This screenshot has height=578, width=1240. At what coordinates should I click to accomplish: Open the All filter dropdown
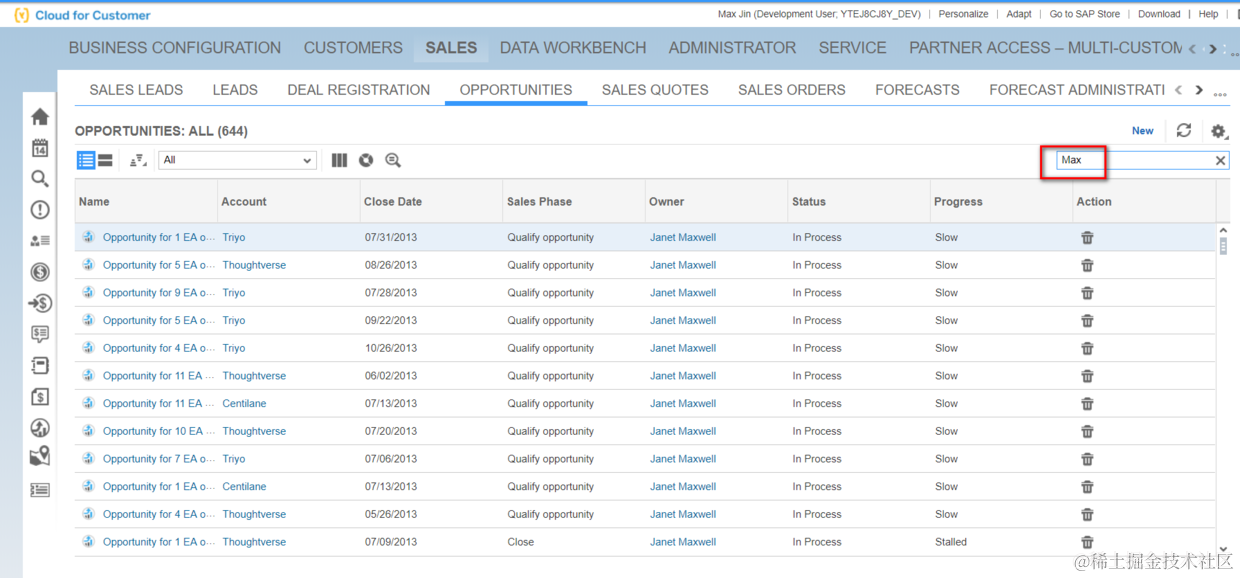coord(237,160)
